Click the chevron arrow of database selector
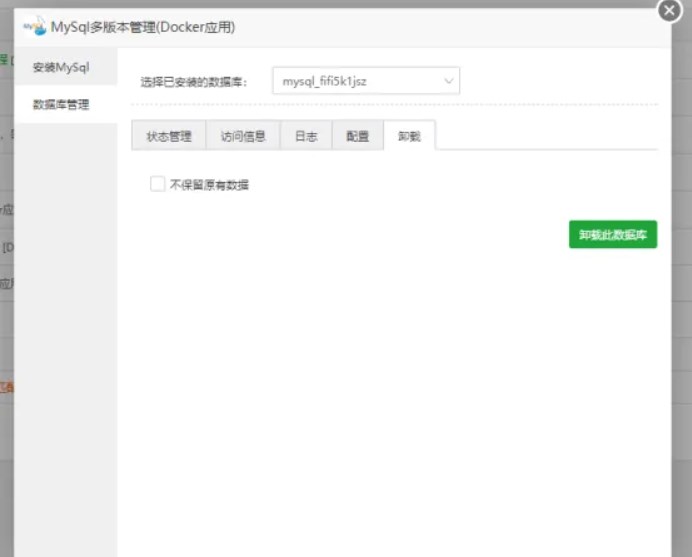Viewport: 692px width, 557px height. (445, 81)
